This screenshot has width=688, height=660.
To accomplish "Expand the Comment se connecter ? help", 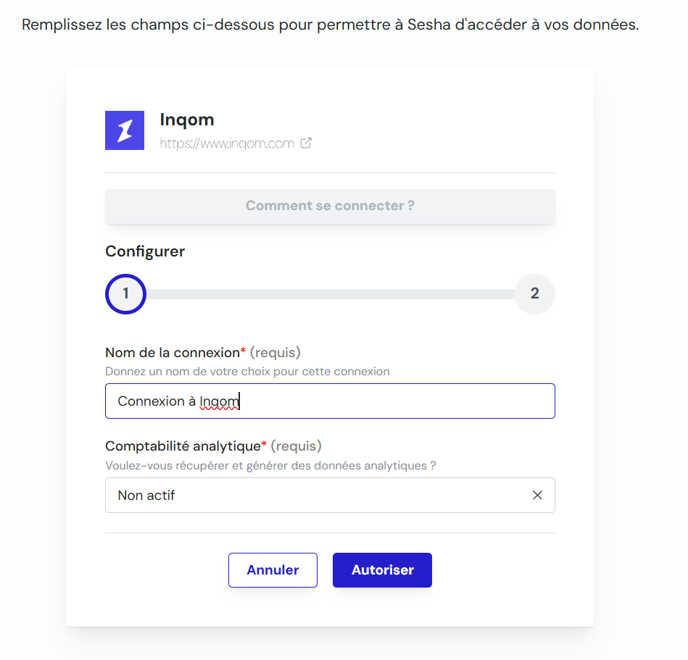I will 330,206.
